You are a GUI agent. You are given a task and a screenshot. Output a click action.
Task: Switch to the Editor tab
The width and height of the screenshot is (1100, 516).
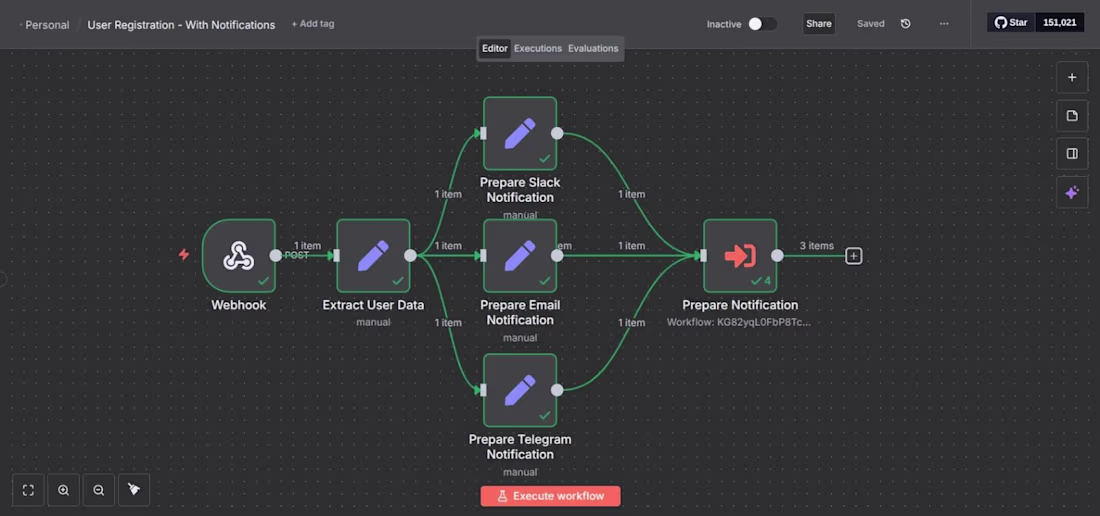pos(495,48)
